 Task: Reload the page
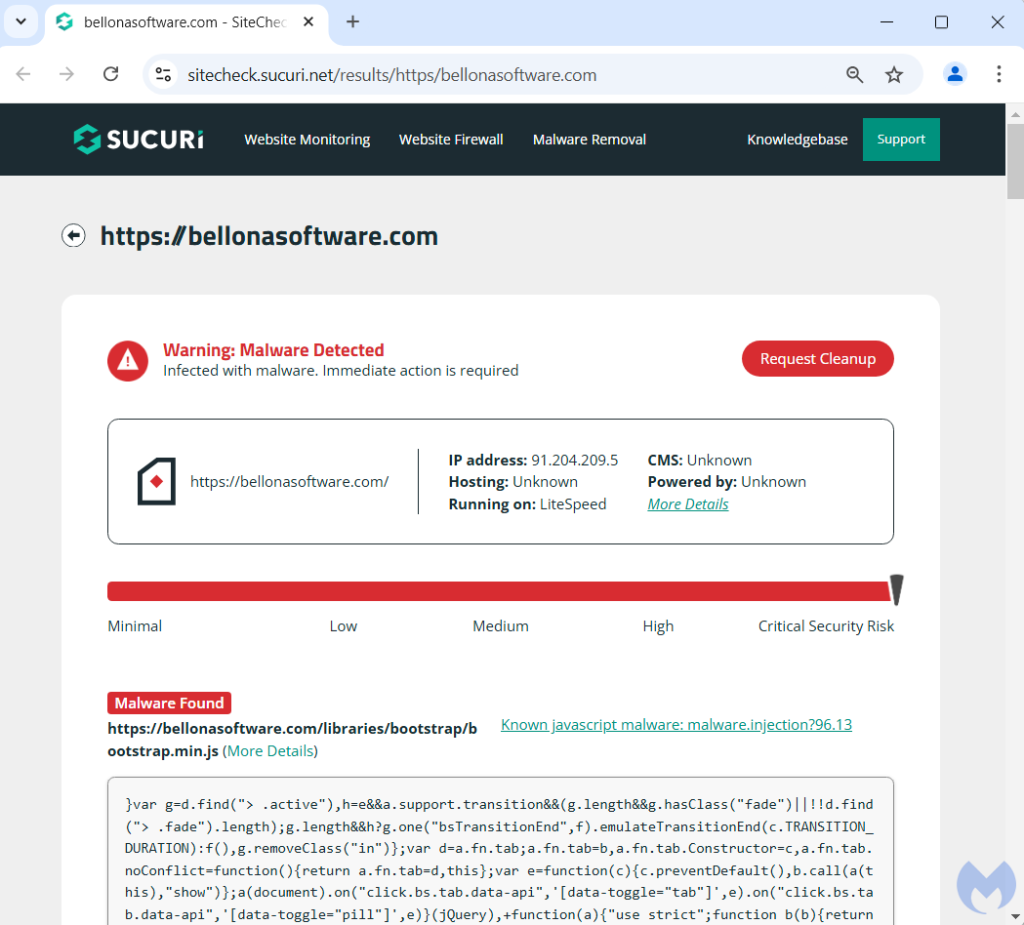[x=111, y=75]
